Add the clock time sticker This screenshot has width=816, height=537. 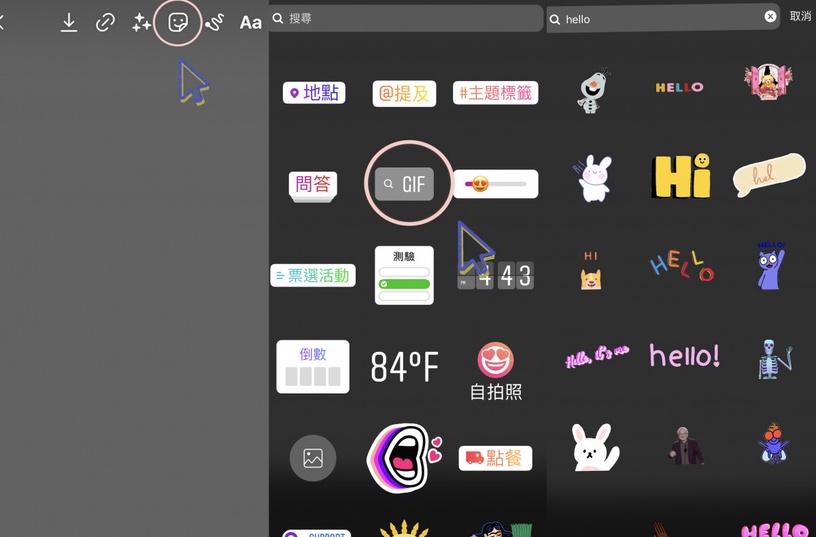[495, 275]
